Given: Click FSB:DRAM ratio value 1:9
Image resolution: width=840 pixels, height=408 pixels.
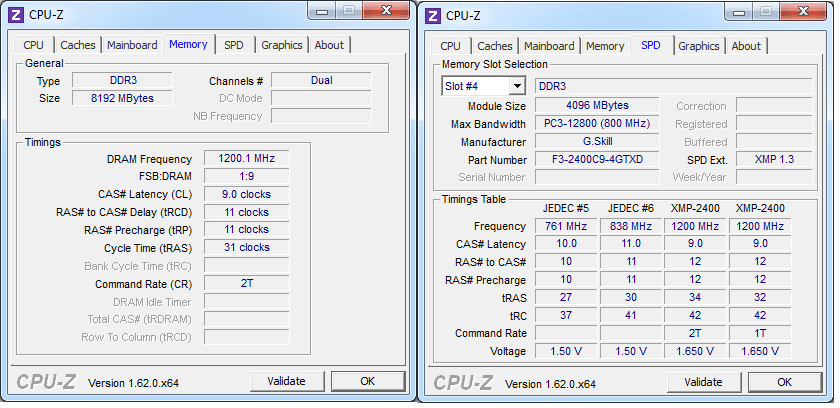Looking at the screenshot, I should pos(246,176).
